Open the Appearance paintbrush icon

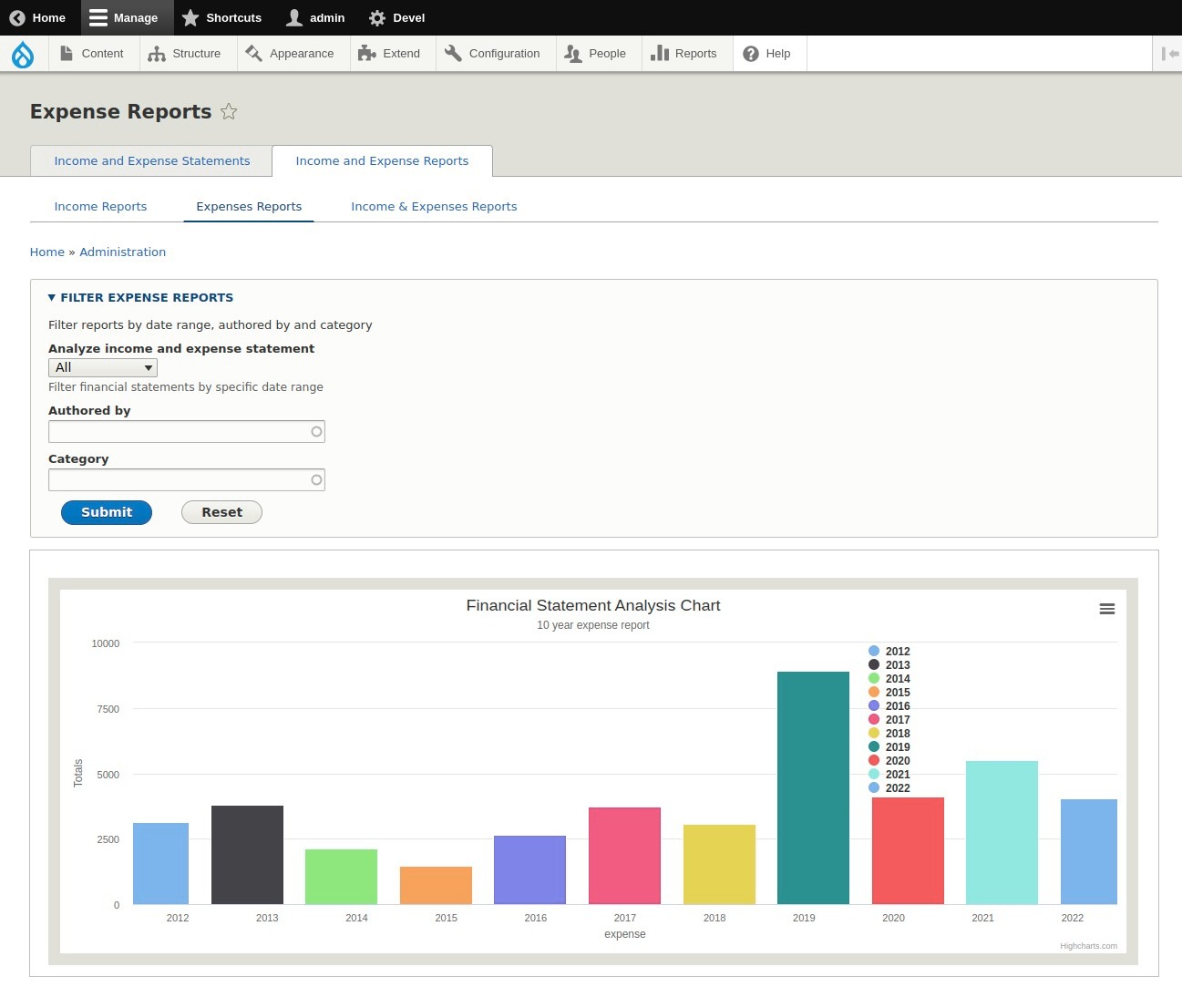pyautogui.click(x=253, y=53)
